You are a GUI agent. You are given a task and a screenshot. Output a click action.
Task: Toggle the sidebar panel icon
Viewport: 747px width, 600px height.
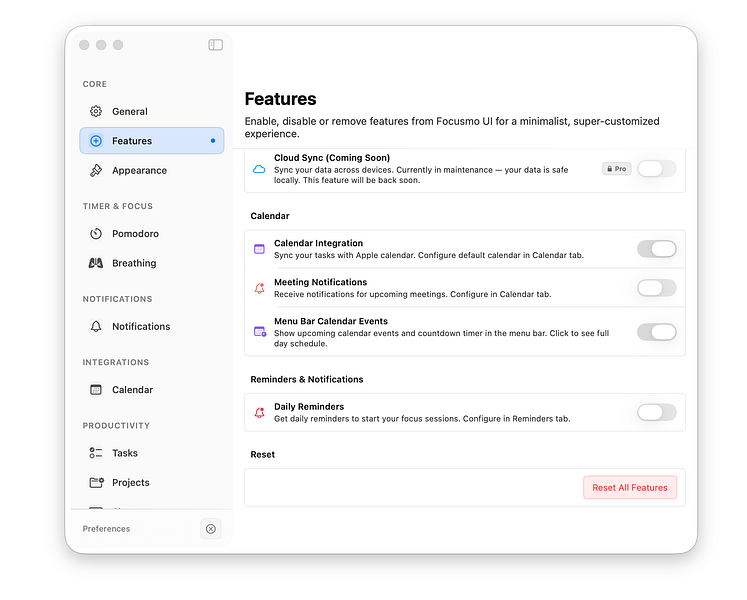click(215, 45)
